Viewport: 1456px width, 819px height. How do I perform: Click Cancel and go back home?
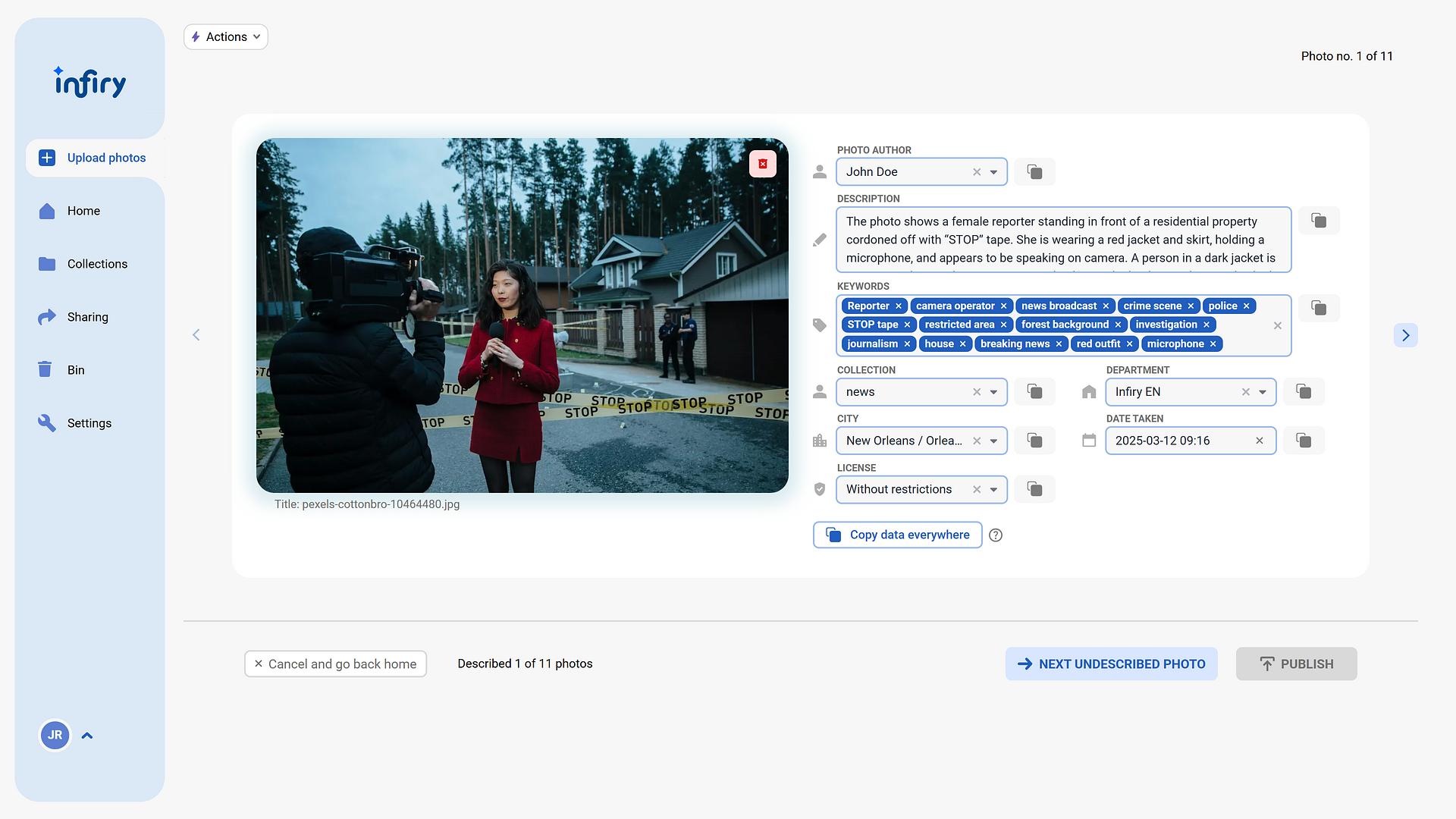coord(335,664)
